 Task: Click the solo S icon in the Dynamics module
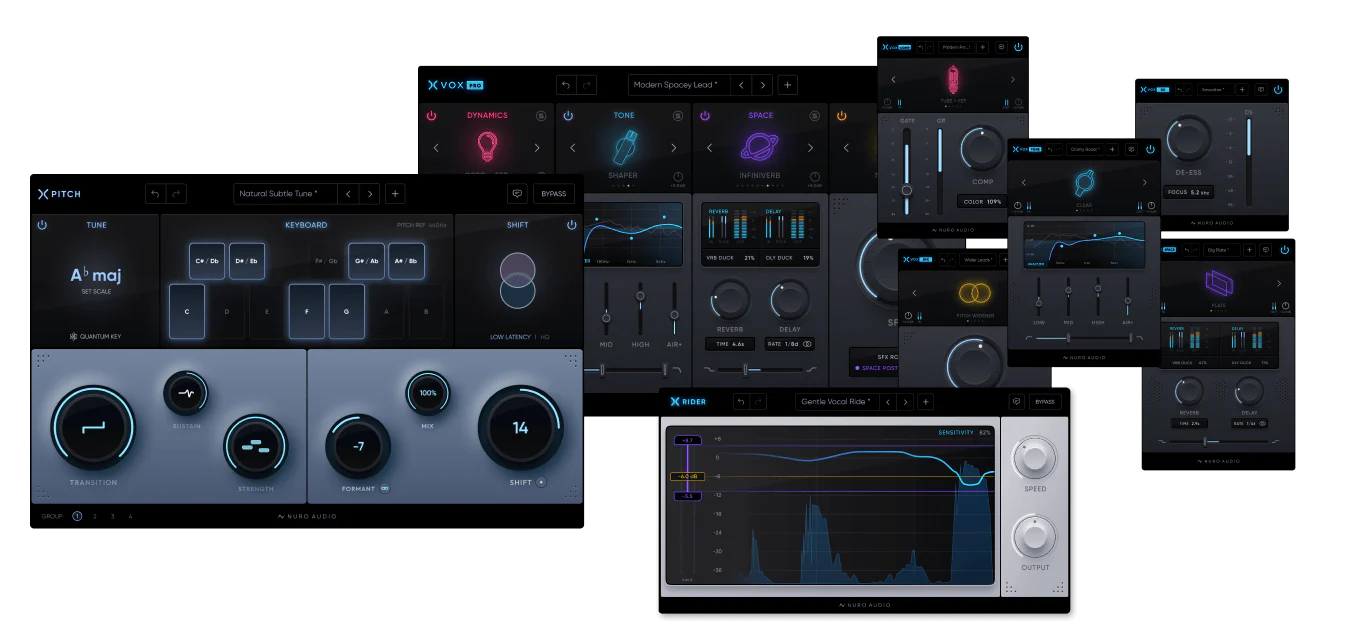click(x=540, y=116)
